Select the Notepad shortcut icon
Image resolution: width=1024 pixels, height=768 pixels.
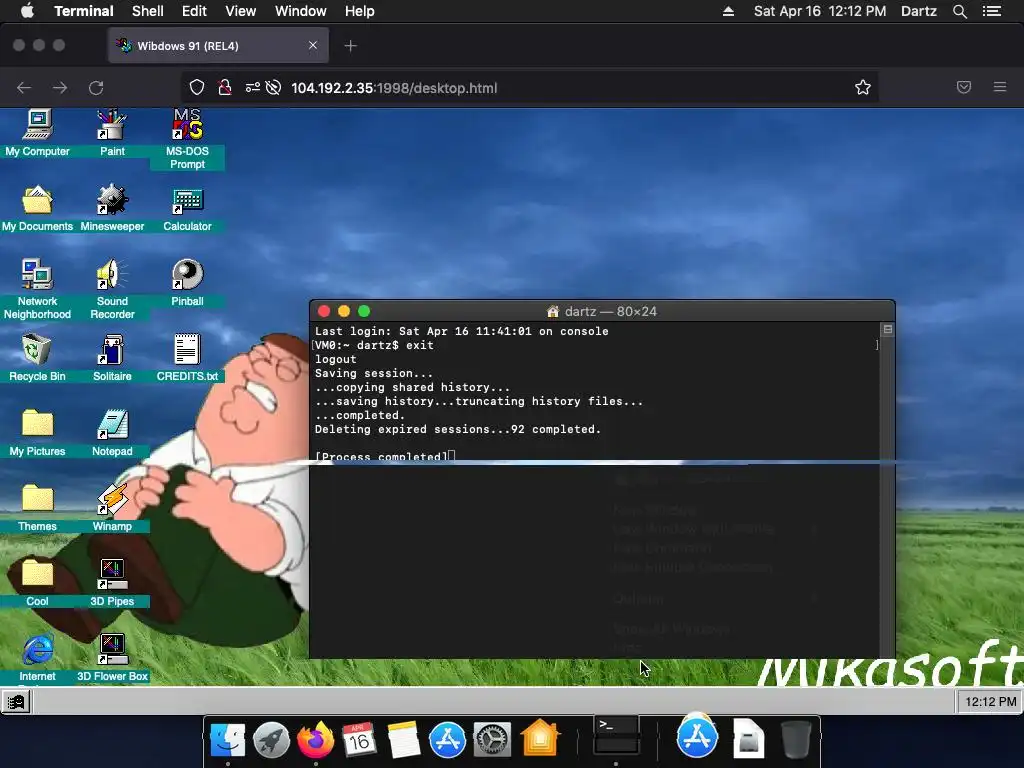[112, 424]
